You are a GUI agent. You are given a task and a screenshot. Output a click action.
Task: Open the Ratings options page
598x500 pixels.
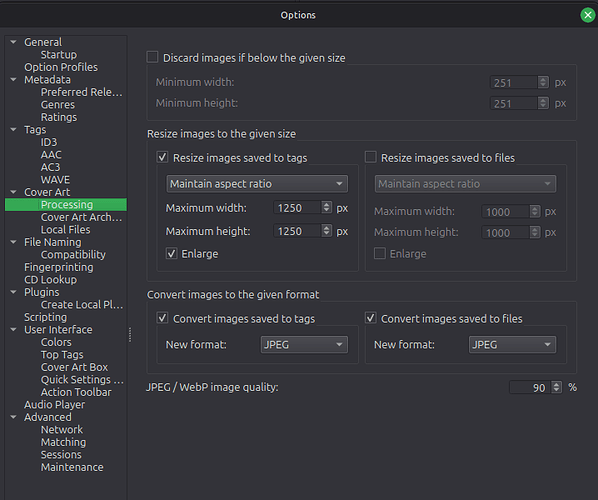click(59, 117)
